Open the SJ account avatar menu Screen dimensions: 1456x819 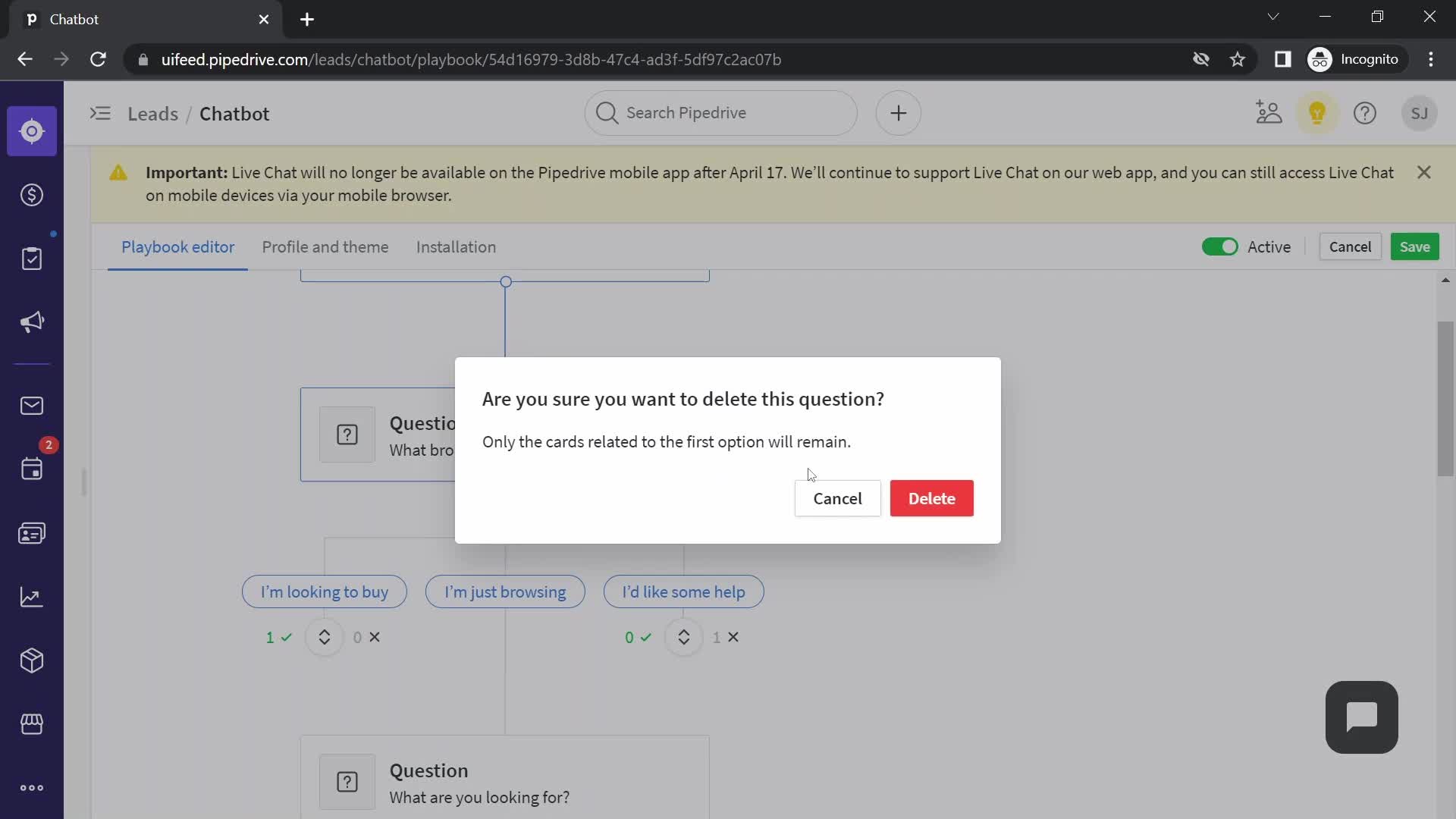click(1420, 113)
